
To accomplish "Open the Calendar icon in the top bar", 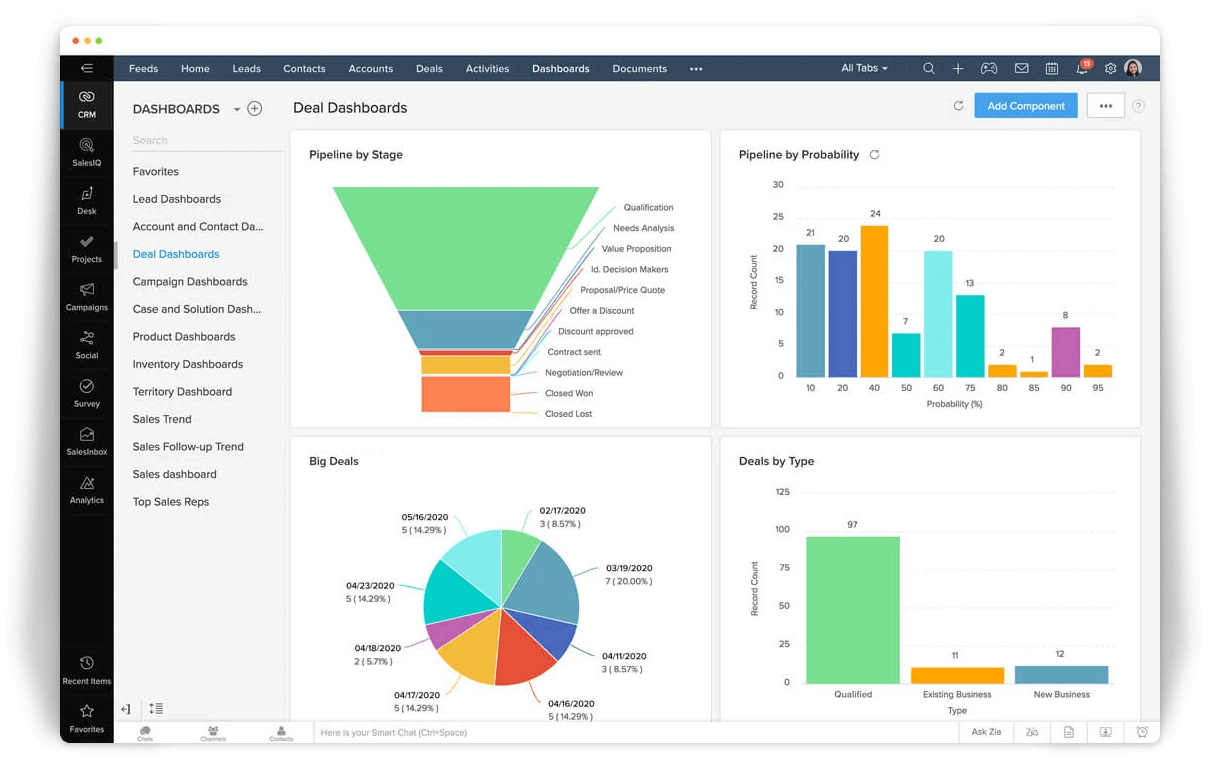I will click(x=1051, y=68).
